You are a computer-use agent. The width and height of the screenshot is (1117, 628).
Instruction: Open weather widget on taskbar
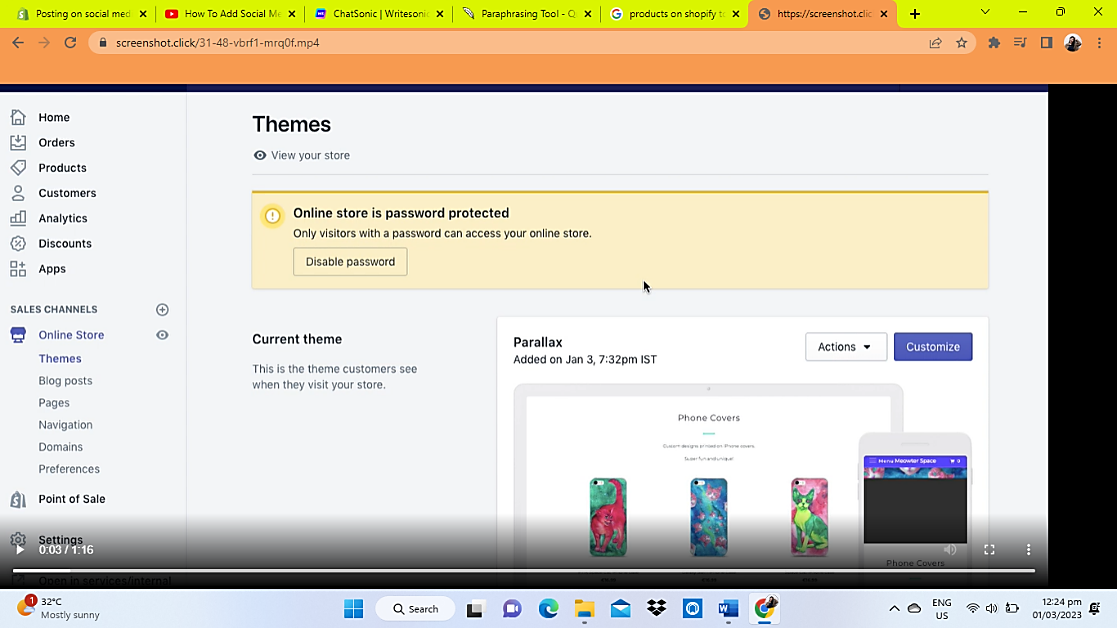click(x=58, y=608)
